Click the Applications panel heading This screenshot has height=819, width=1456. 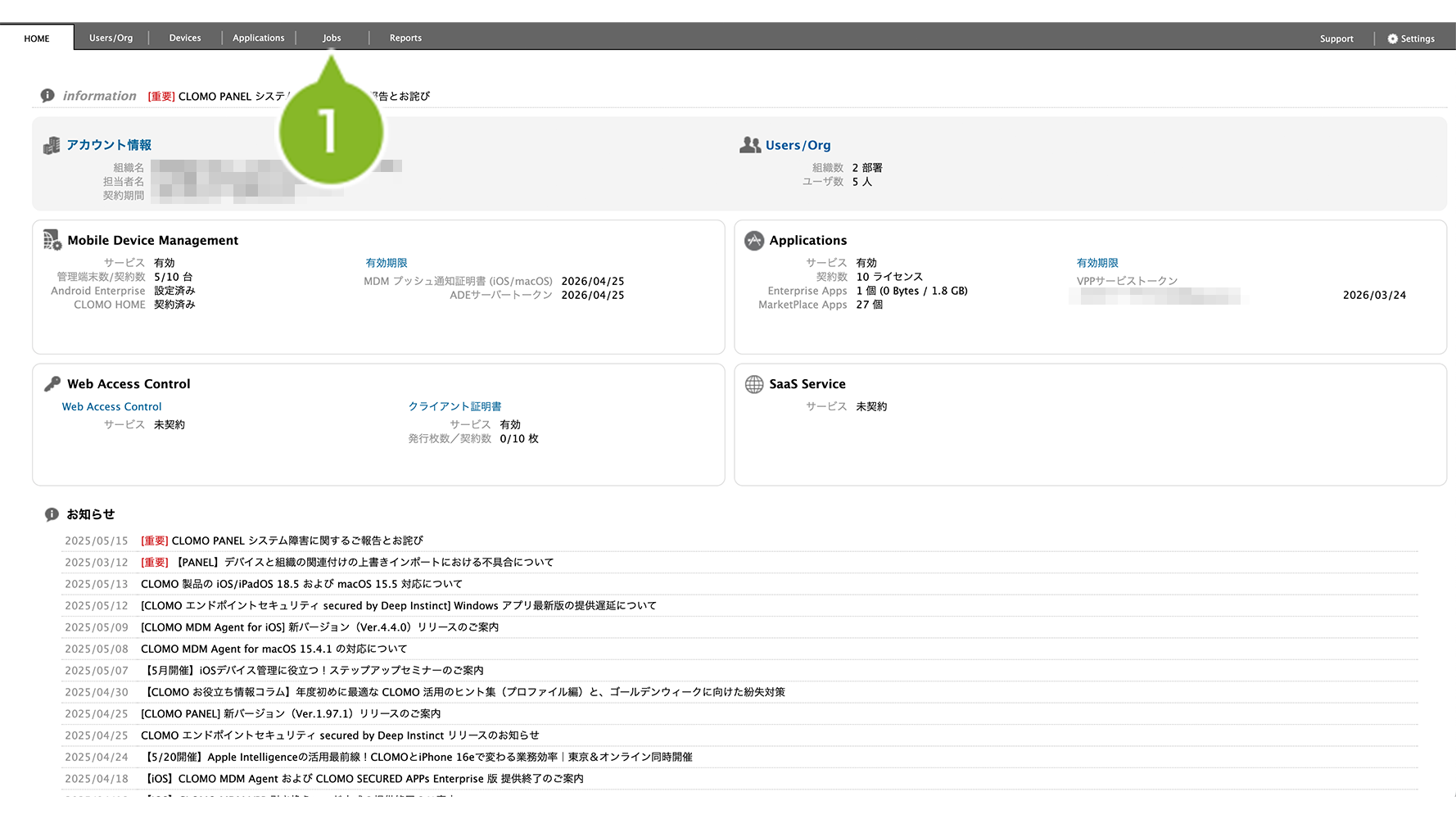coord(808,240)
